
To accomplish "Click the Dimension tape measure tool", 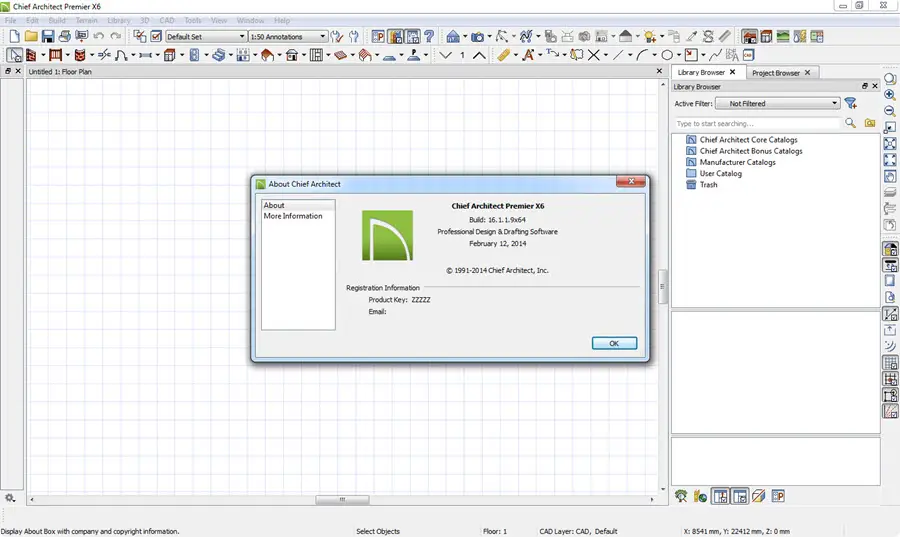I will pyautogui.click(x=503, y=55).
